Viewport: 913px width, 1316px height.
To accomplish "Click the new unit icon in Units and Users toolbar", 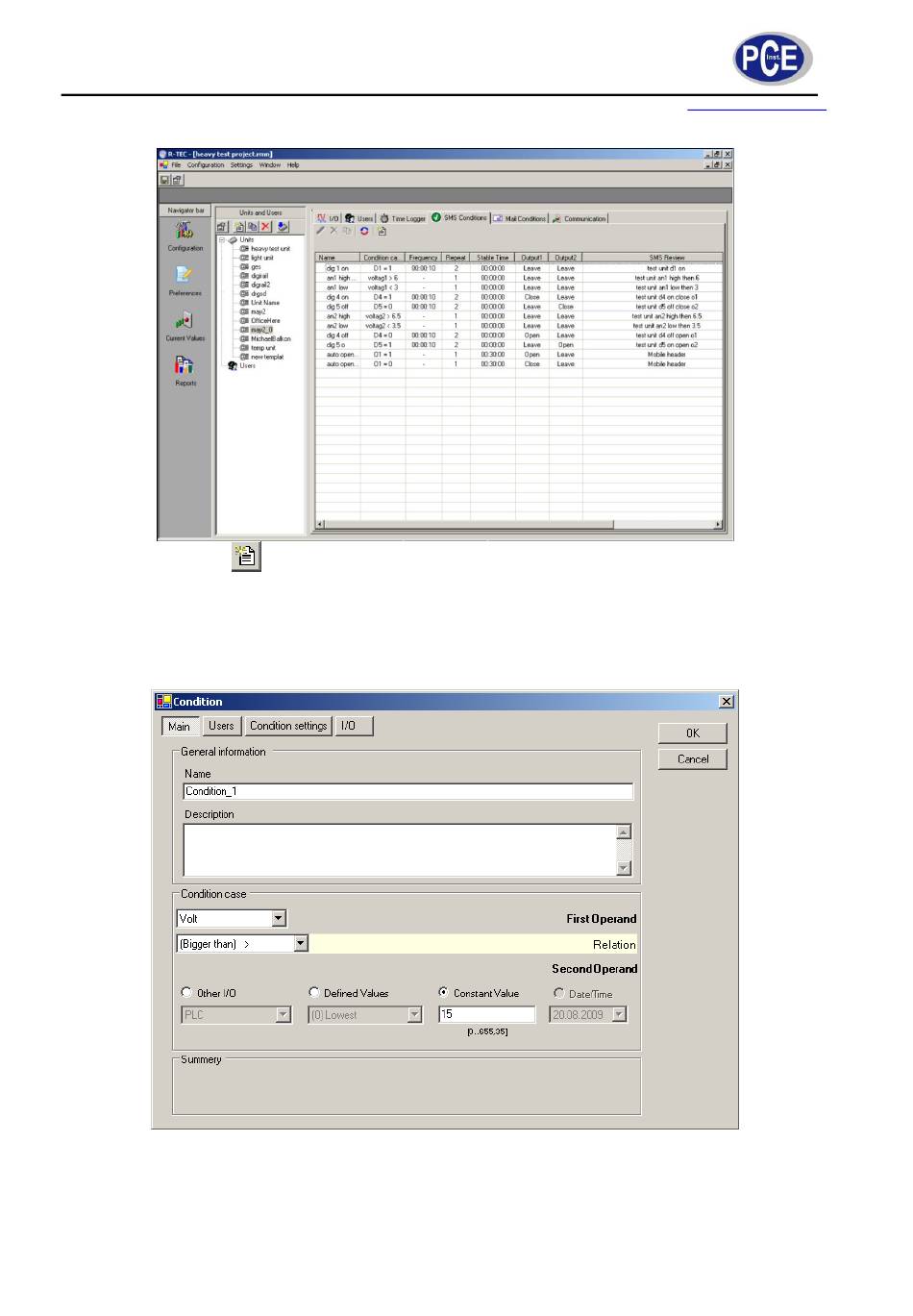I will point(239,227).
